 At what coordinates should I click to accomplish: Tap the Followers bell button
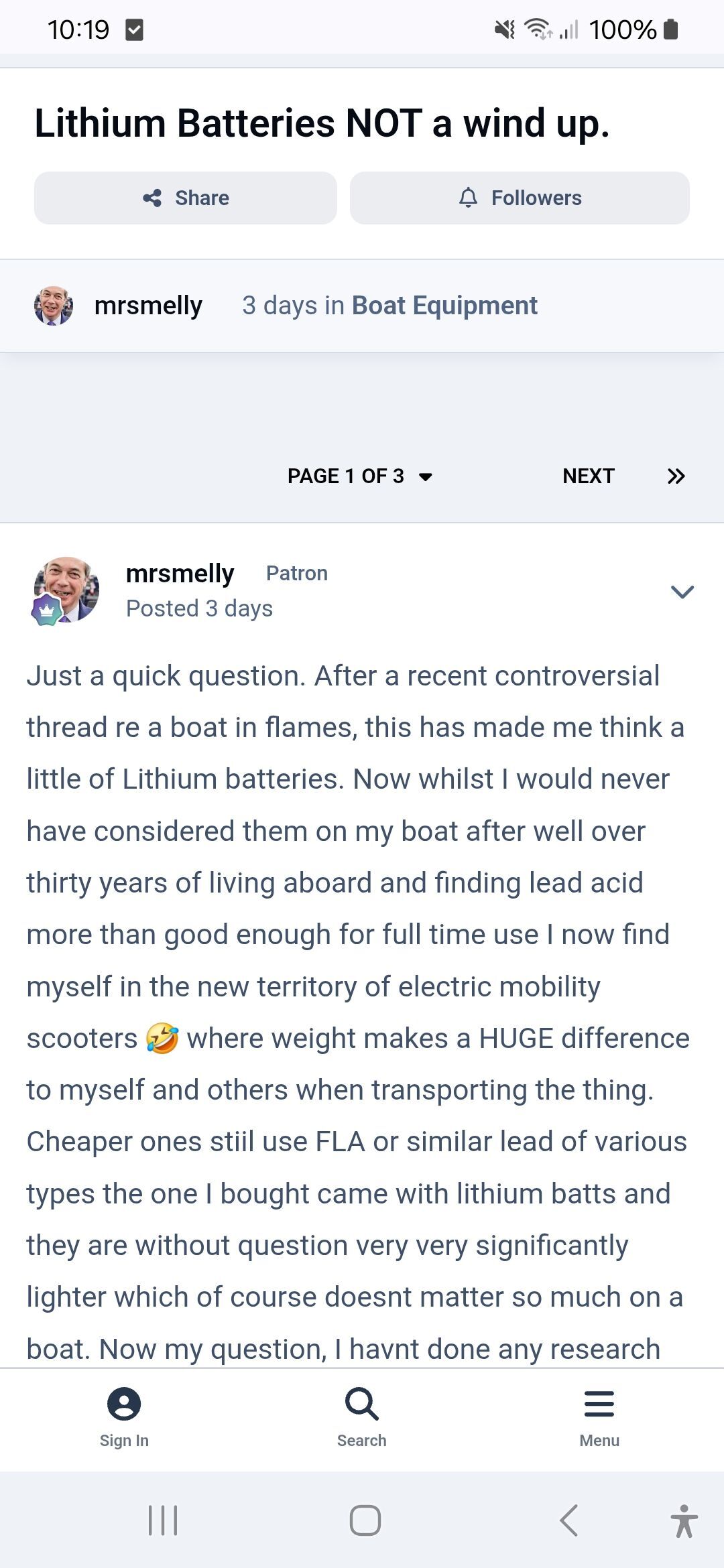click(520, 198)
